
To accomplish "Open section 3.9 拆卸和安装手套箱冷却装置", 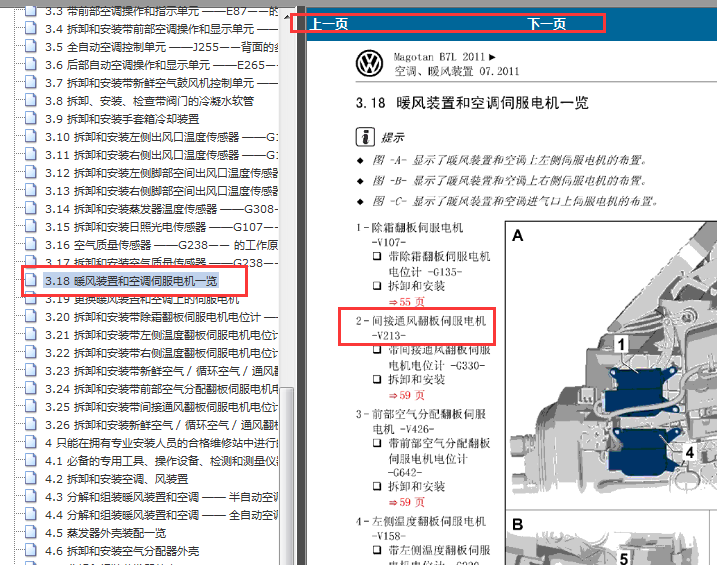I will [122, 119].
